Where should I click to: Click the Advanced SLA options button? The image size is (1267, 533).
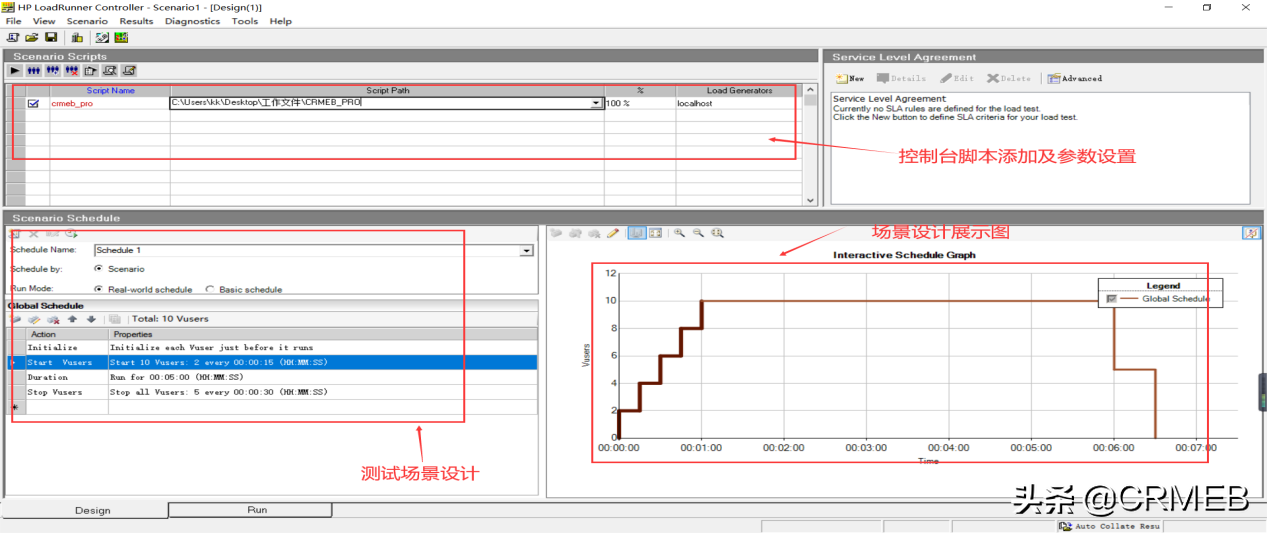1075,78
